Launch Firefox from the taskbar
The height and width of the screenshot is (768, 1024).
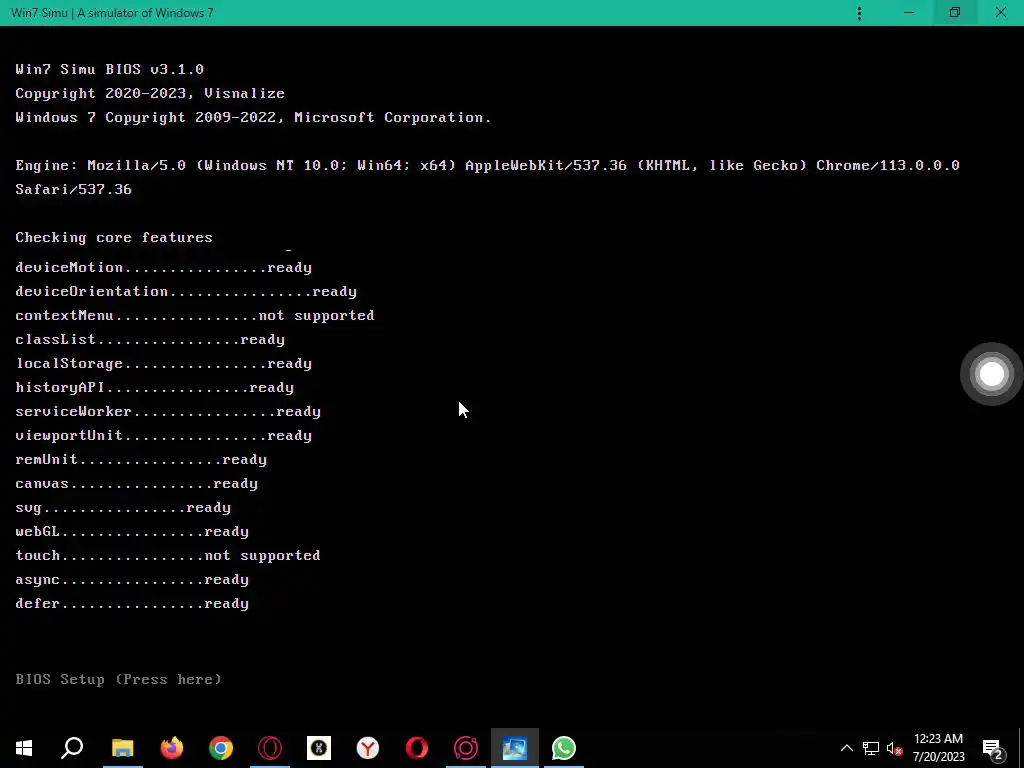172,748
